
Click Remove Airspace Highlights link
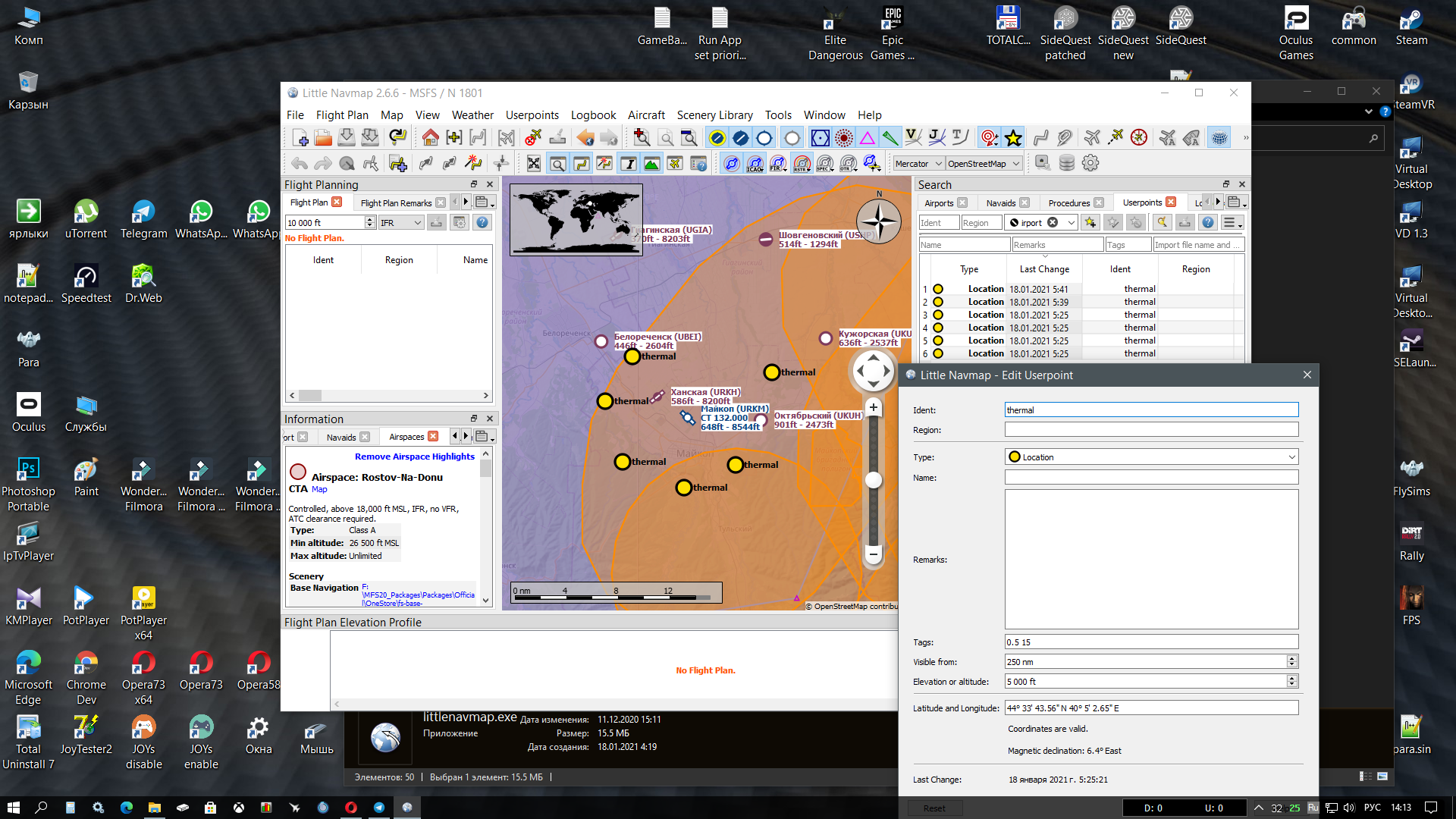pos(414,457)
